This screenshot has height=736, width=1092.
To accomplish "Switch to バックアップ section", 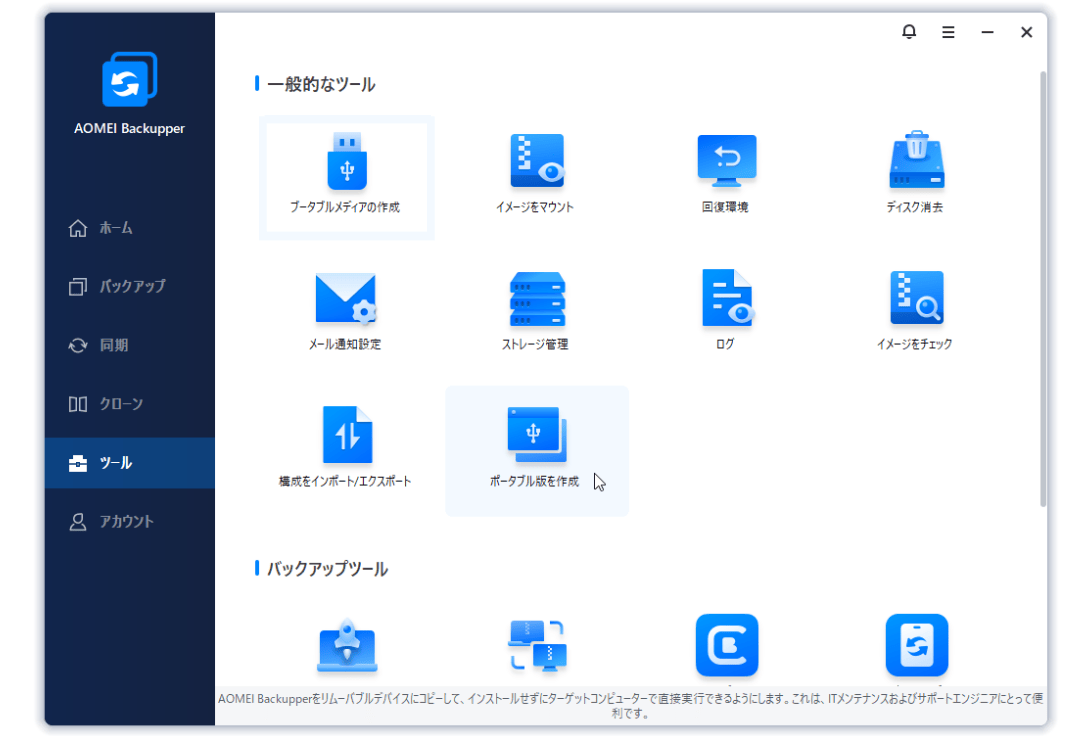I will (x=130, y=286).
